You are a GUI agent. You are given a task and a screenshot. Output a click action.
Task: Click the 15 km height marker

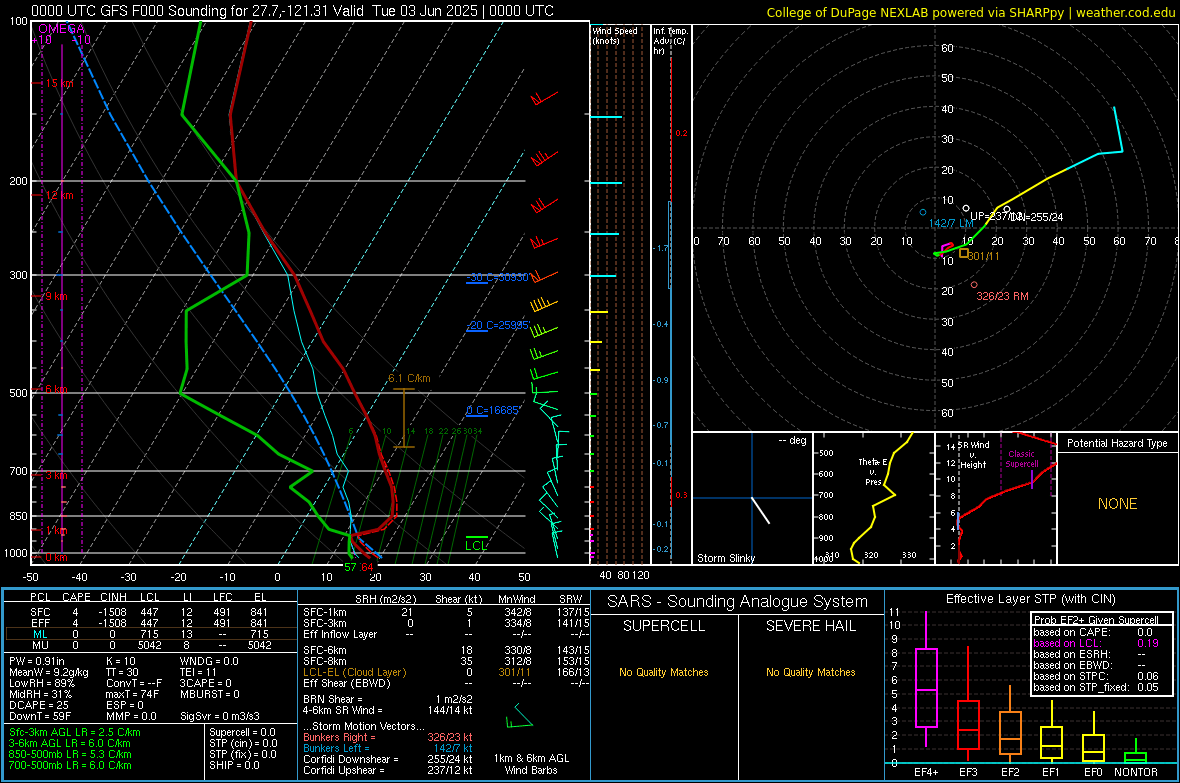[x=59, y=84]
